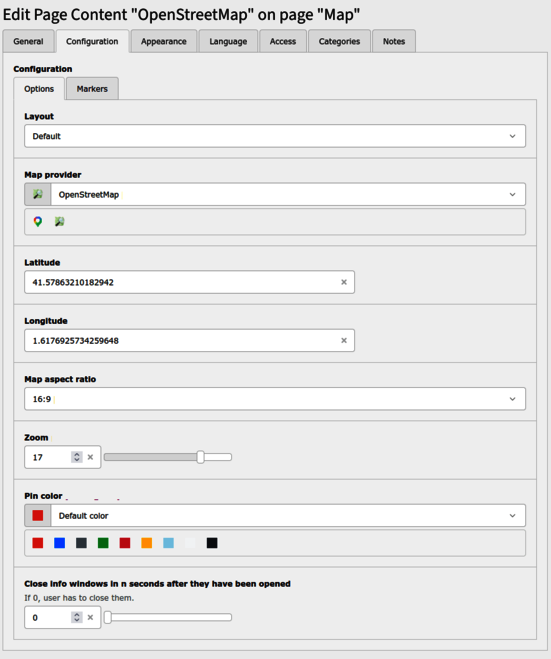Open the Pin color dropdown

click(275, 516)
